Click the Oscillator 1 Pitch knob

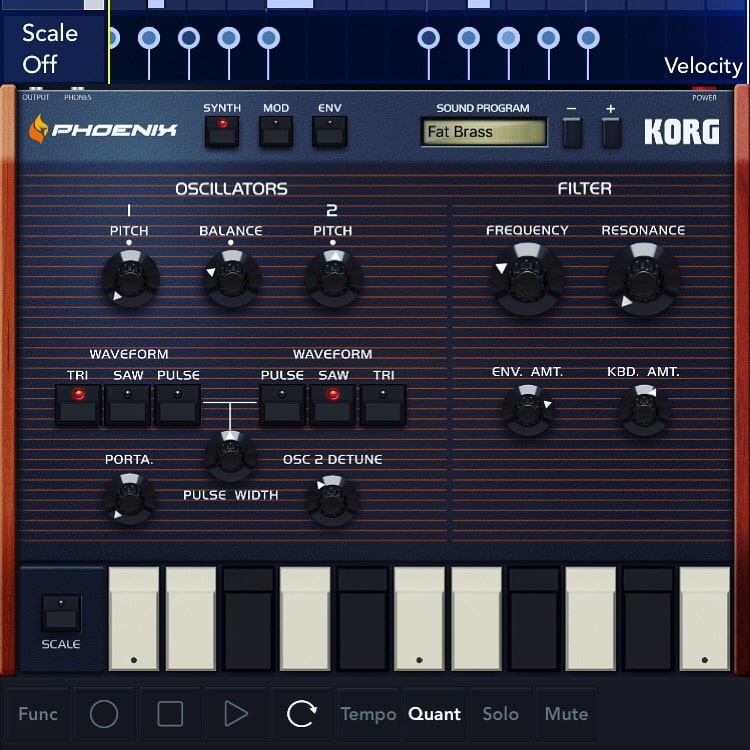coord(130,277)
